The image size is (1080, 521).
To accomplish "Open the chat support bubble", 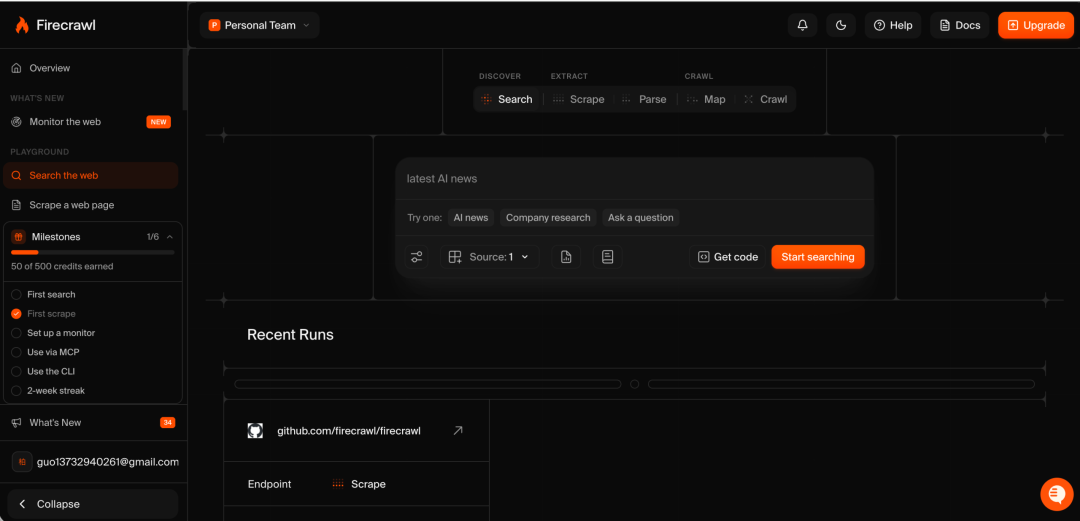I will pos(1056,493).
